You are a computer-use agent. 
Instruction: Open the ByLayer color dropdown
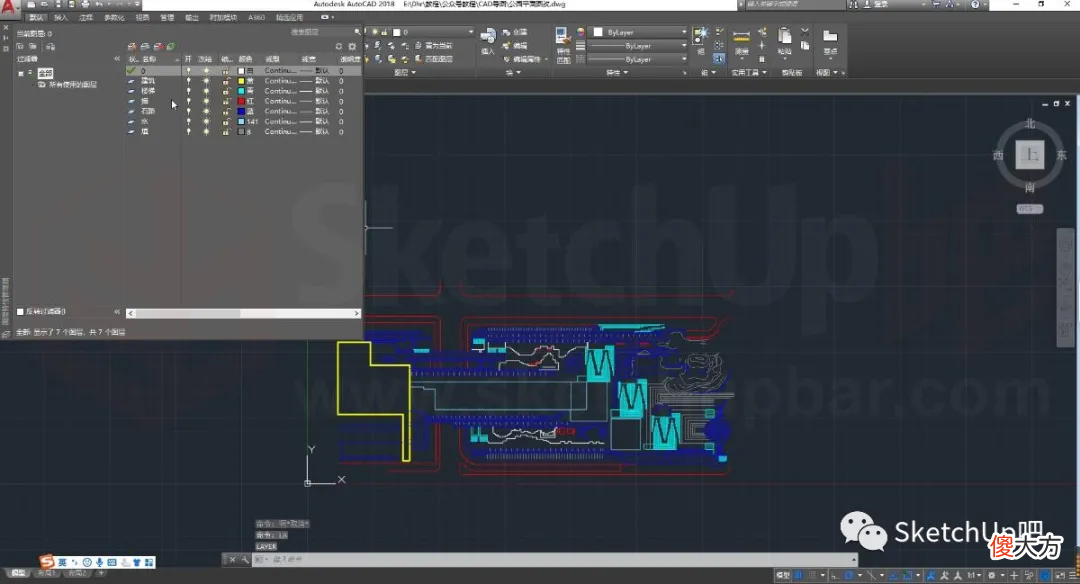640,32
